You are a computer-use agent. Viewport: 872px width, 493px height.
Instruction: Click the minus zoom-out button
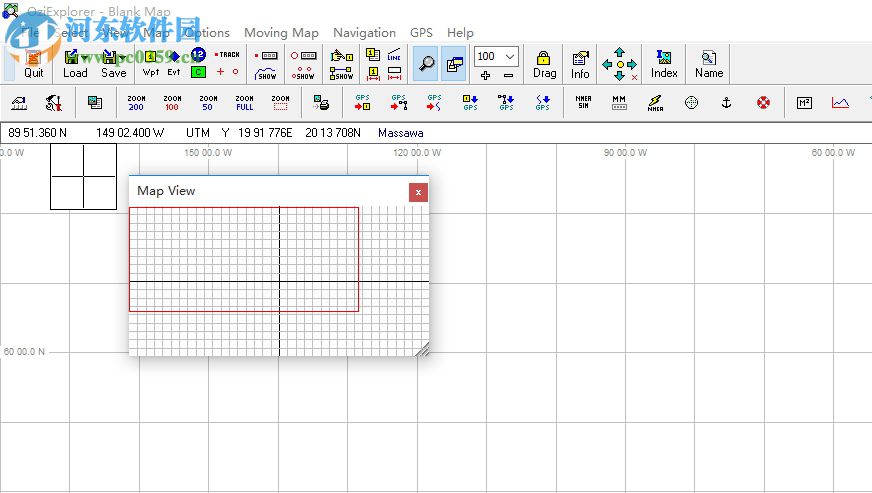point(508,75)
